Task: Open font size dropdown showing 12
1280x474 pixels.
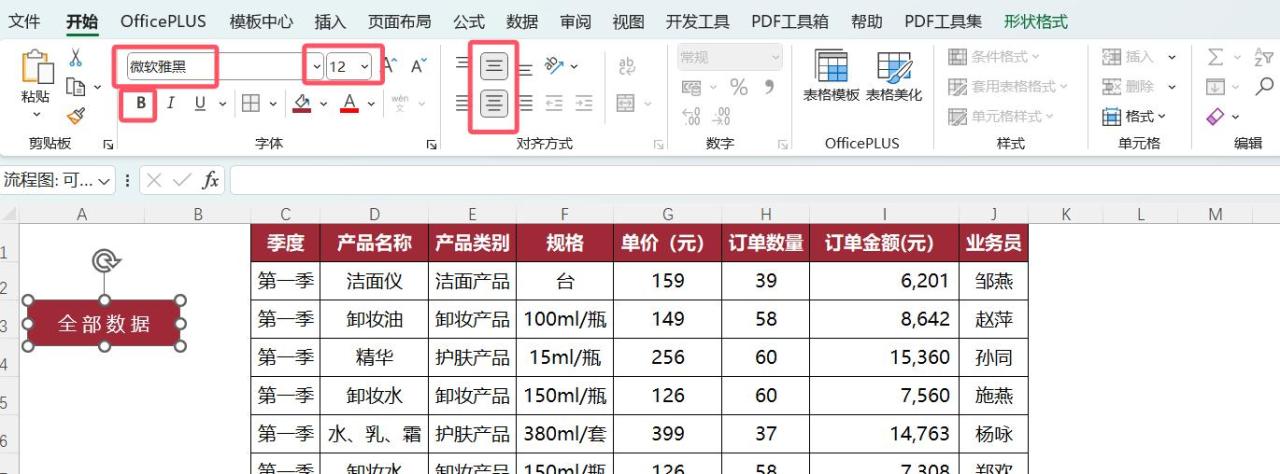Action: [x=364, y=67]
